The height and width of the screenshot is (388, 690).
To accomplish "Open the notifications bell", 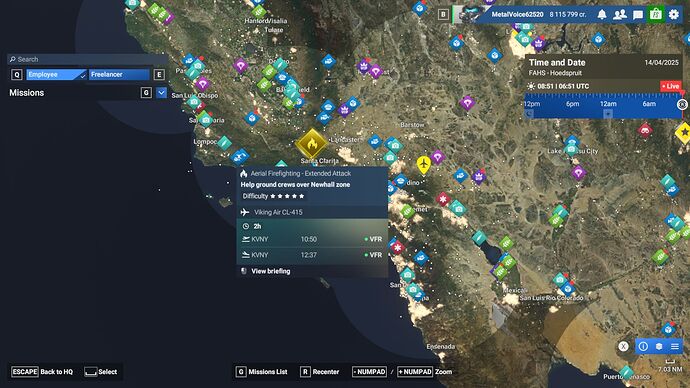I will (x=602, y=15).
